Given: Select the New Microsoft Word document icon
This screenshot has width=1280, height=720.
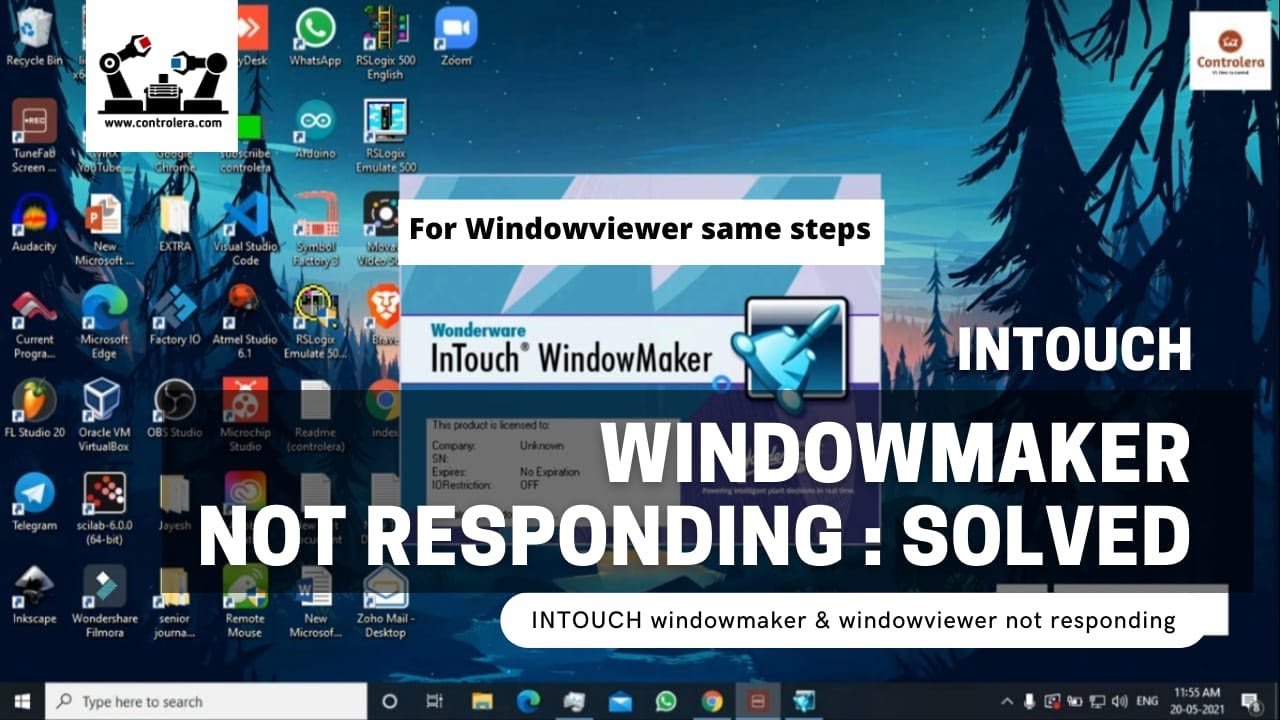Looking at the screenshot, I should [315, 602].
